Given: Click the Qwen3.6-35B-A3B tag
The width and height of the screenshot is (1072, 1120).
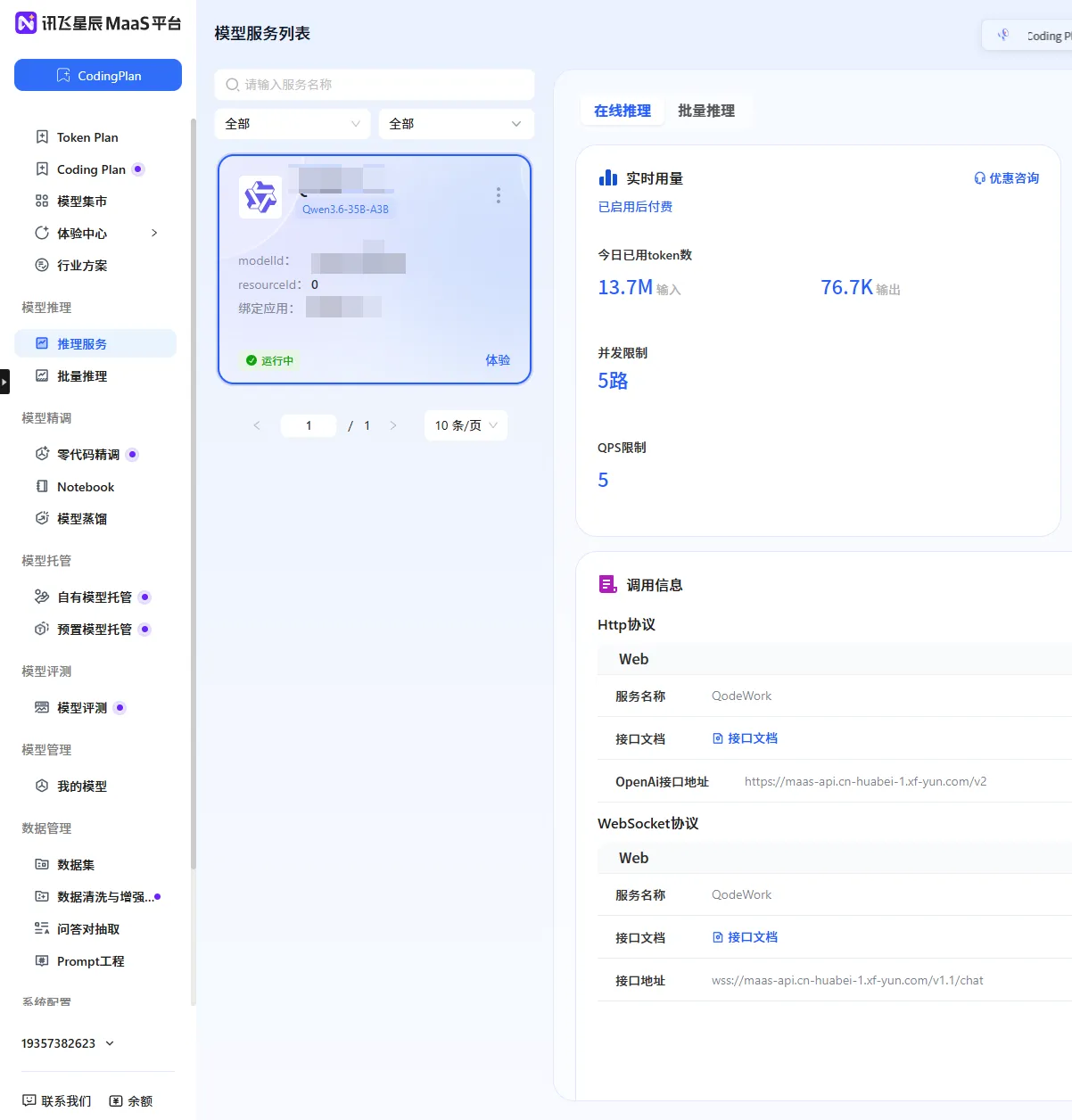Looking at the screenshot, I should pyautogui.click(x=345, y=210).
